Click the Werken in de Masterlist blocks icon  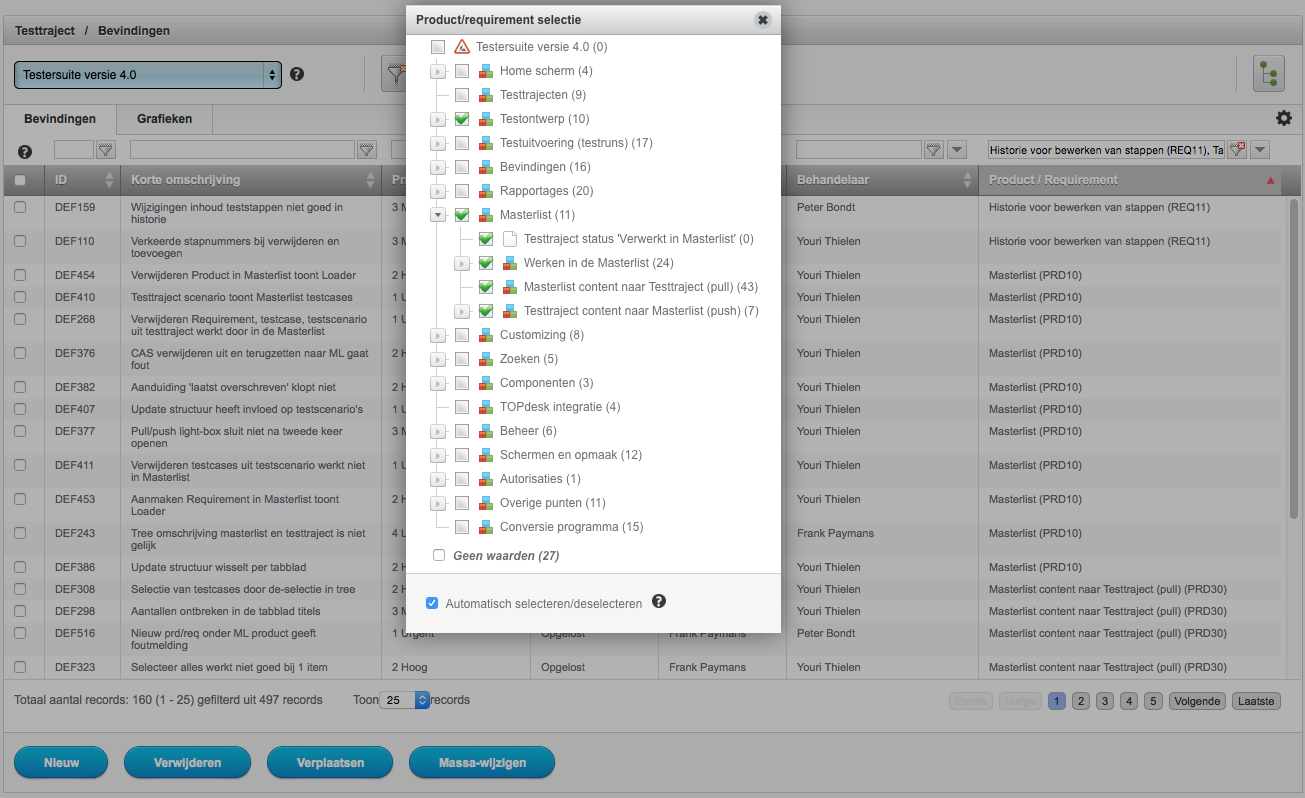(x=510, y=263)
